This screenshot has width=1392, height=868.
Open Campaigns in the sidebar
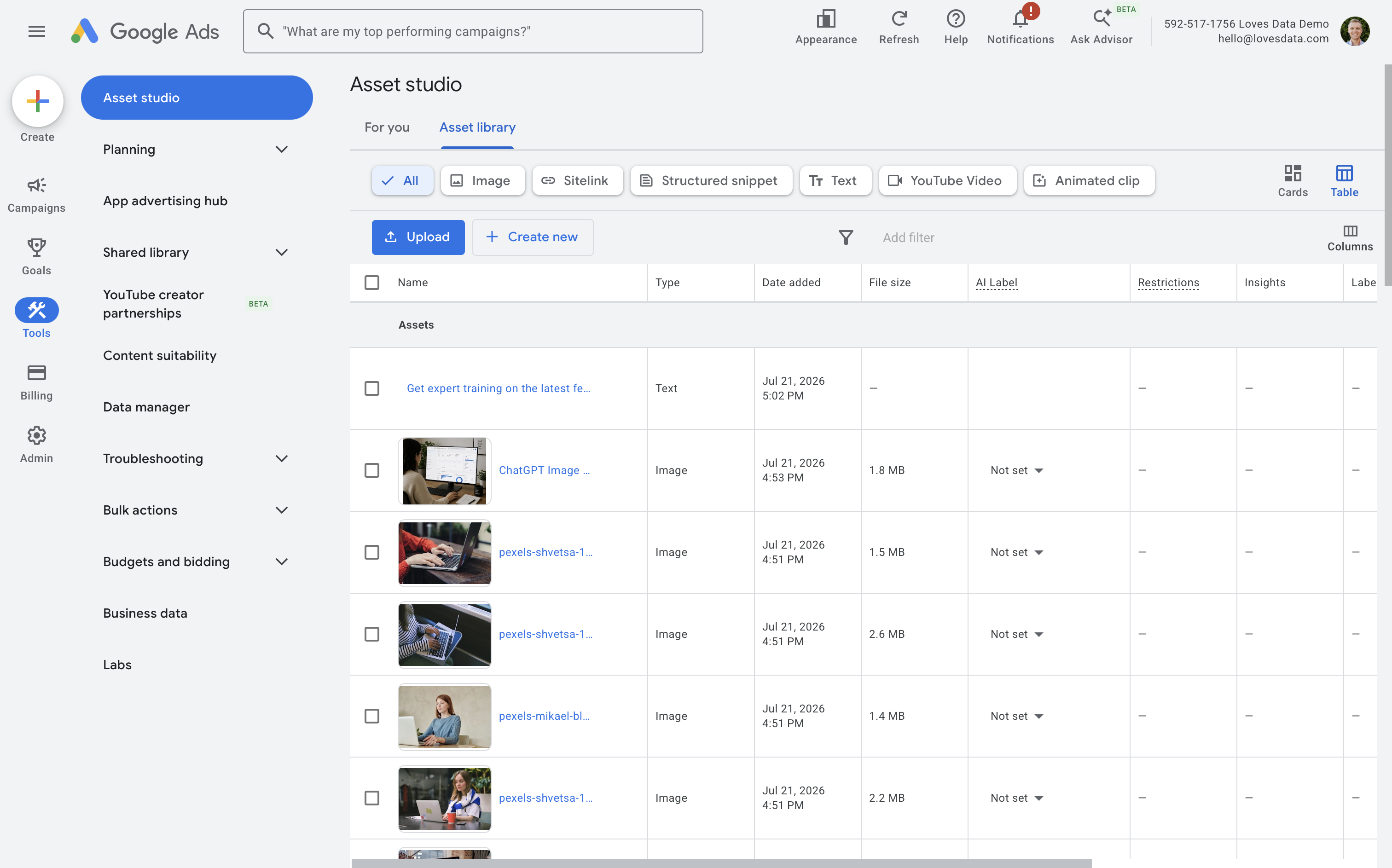pos(36,195)
